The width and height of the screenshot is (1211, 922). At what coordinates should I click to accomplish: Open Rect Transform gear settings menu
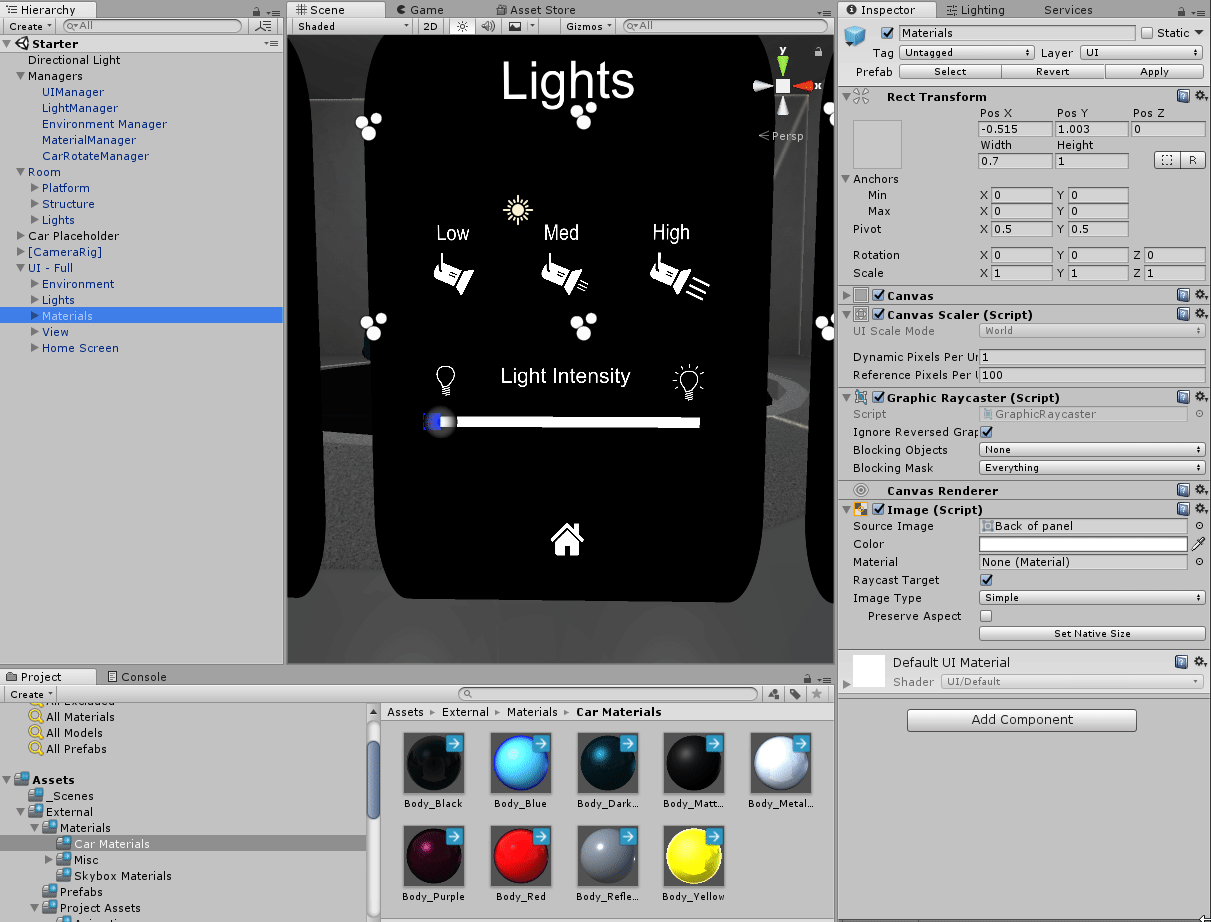(1199, 97)
